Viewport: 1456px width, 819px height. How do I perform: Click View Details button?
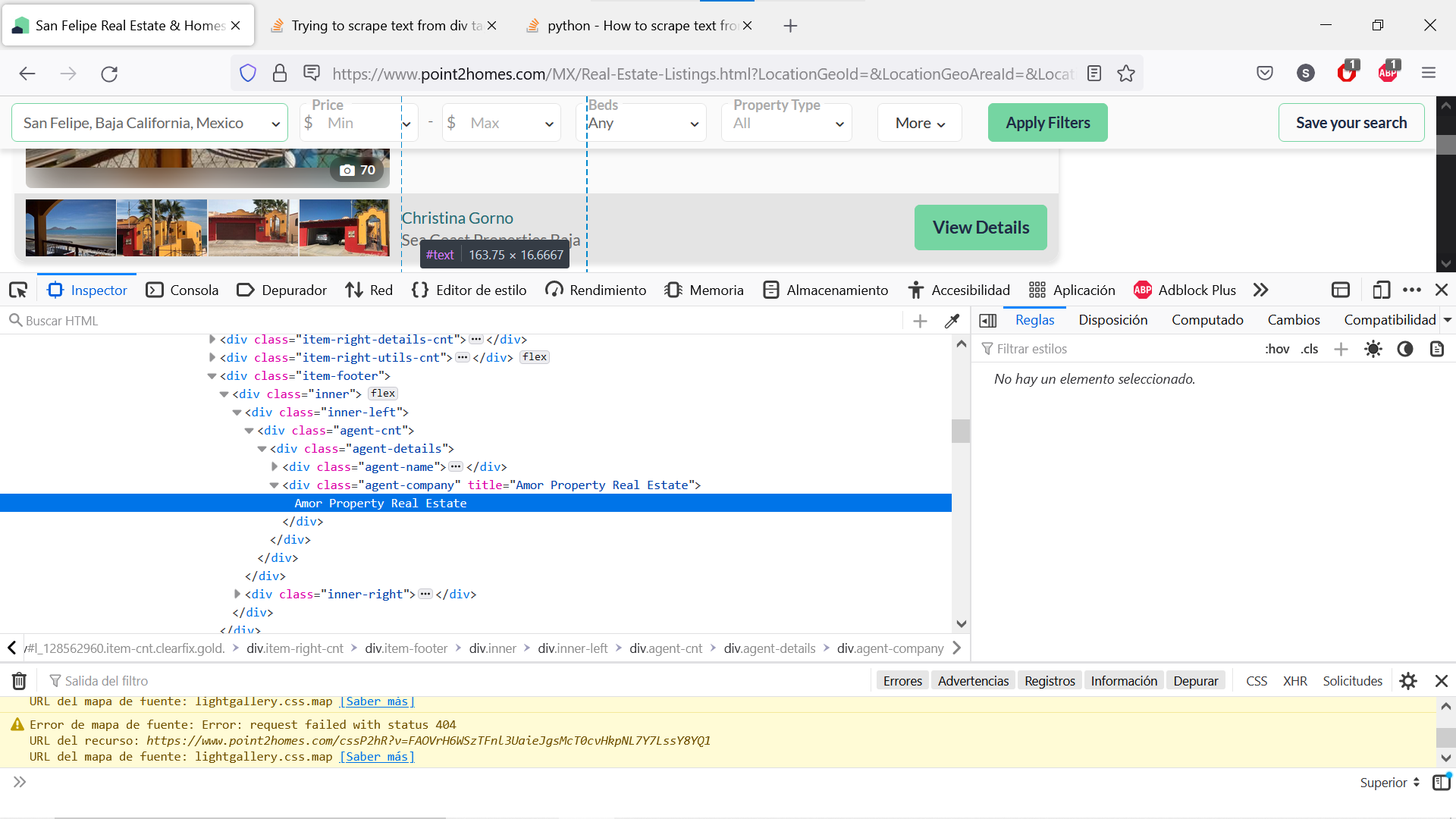(x=981, y=227)
